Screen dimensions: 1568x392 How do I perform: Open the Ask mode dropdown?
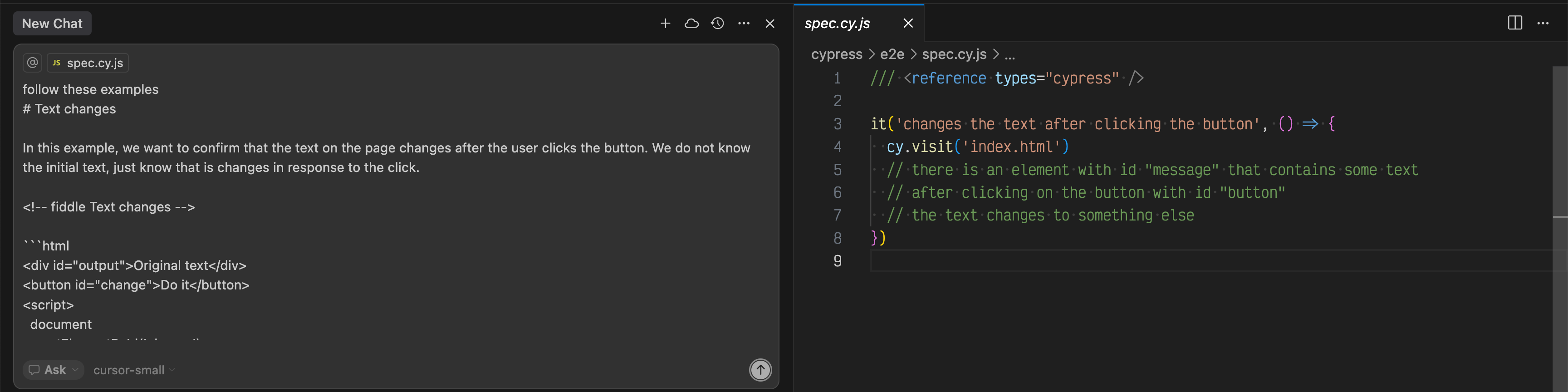54,369
